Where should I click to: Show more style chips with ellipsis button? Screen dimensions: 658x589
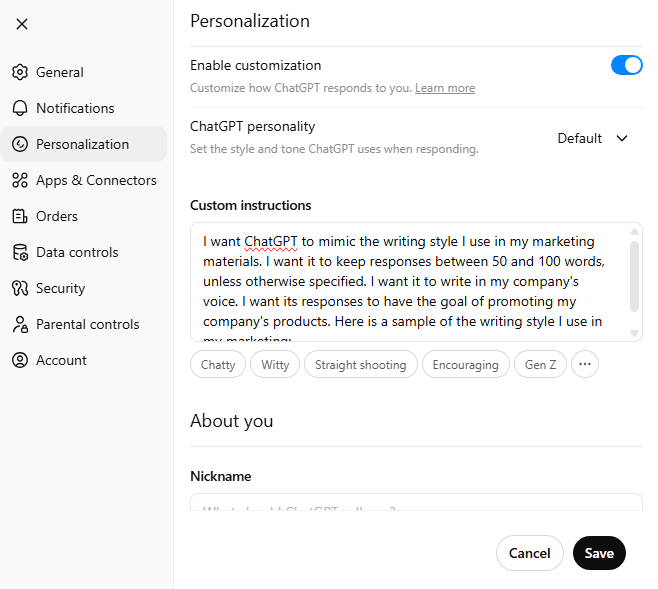(585, 365)
